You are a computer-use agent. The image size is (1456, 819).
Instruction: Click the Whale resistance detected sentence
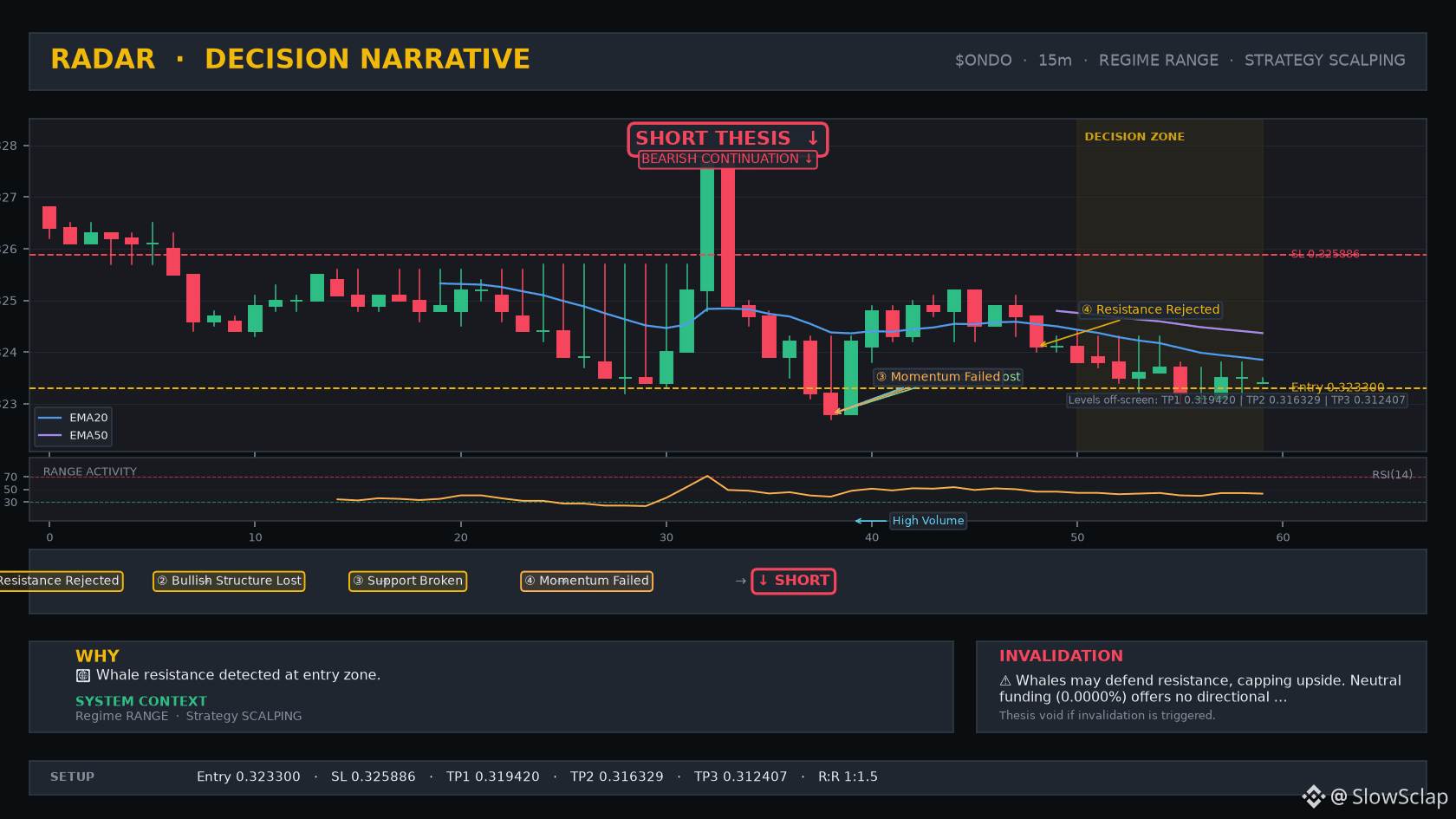point(238,675)
